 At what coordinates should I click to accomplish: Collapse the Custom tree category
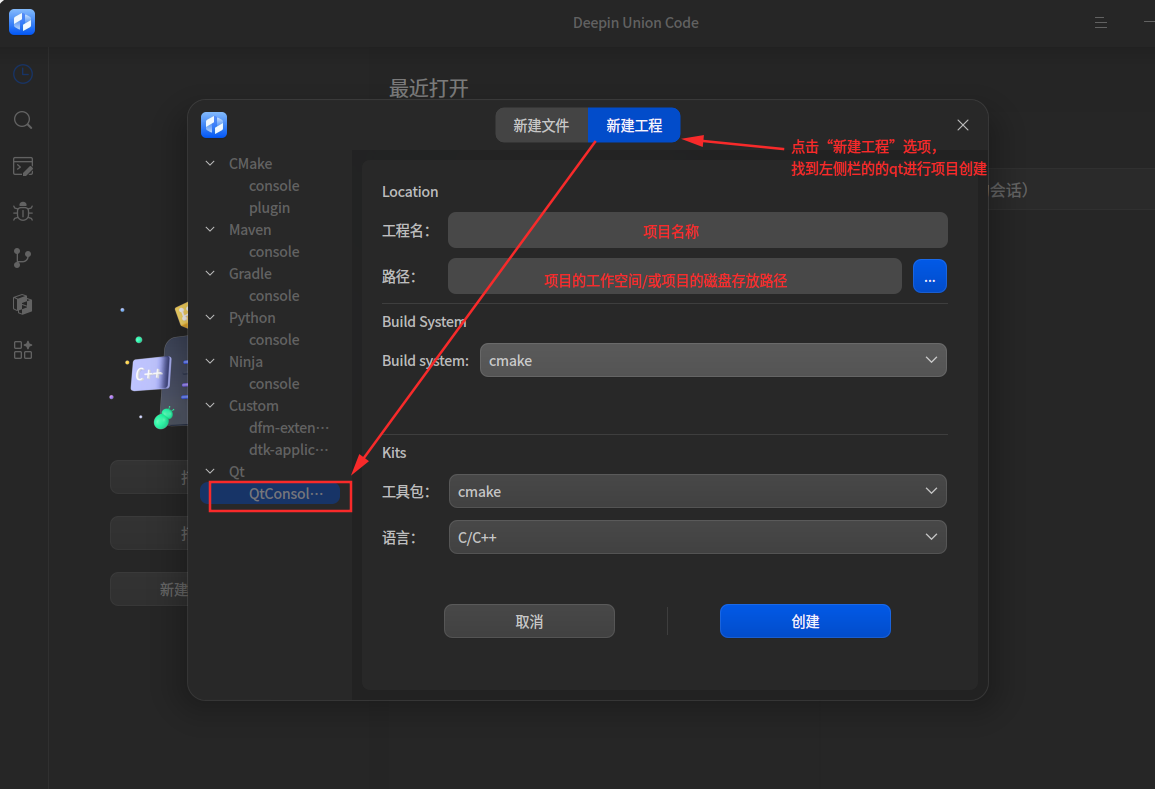click(210, 406)
